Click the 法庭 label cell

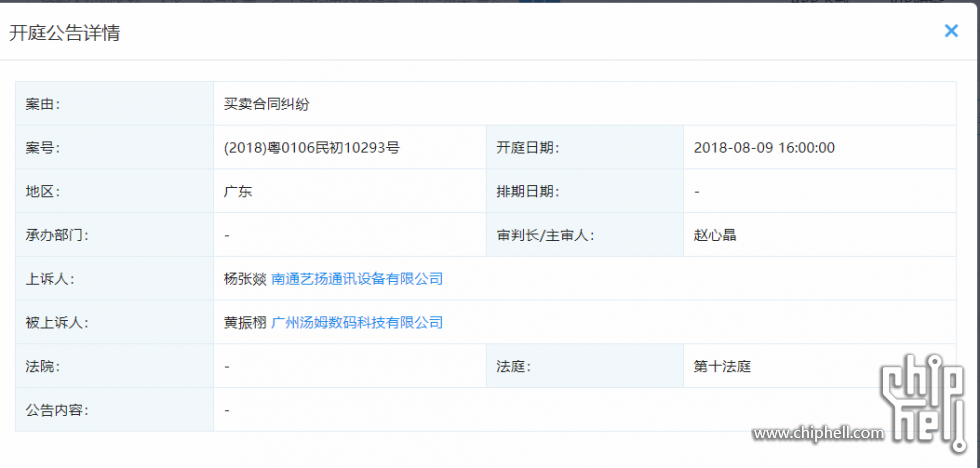coord(585,366)
